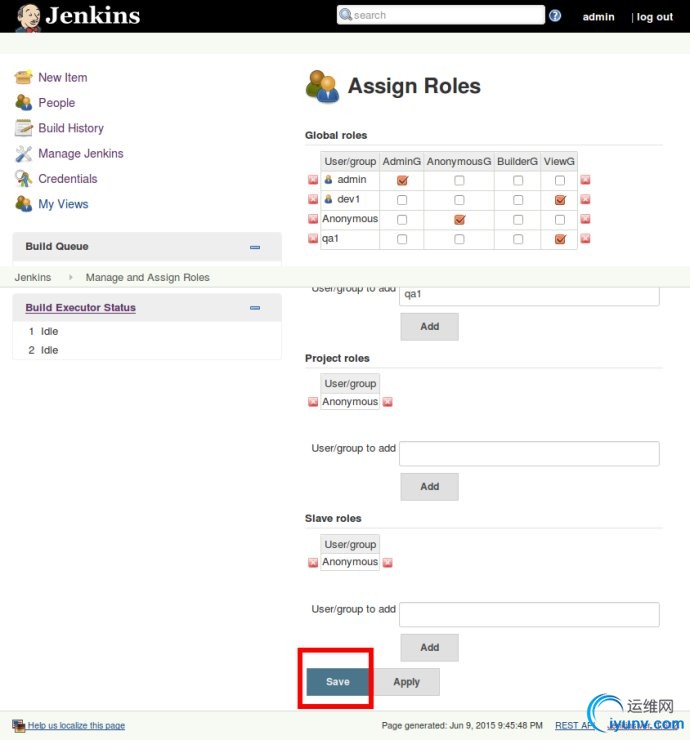The image size is (690, 740).
Task: Click the Global roles user/group field containing qa1
Action: 529,295
